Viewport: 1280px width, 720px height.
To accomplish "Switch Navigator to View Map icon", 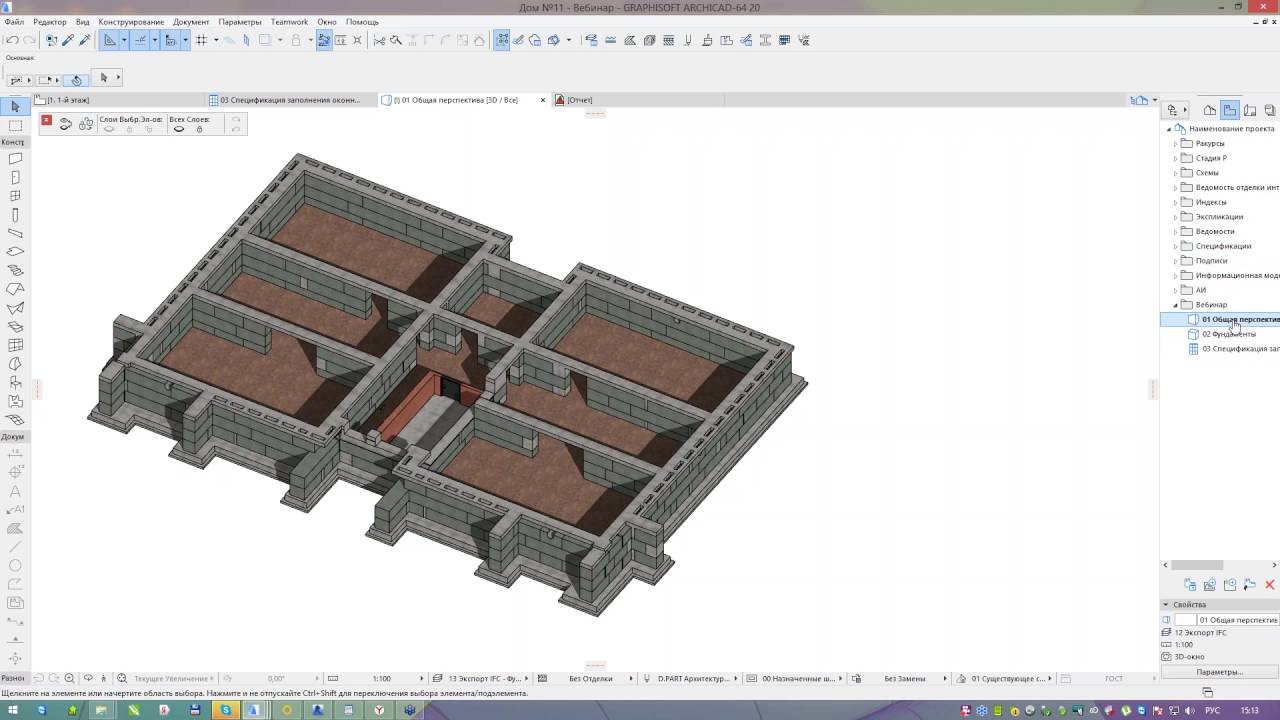I will (1230, 110).
